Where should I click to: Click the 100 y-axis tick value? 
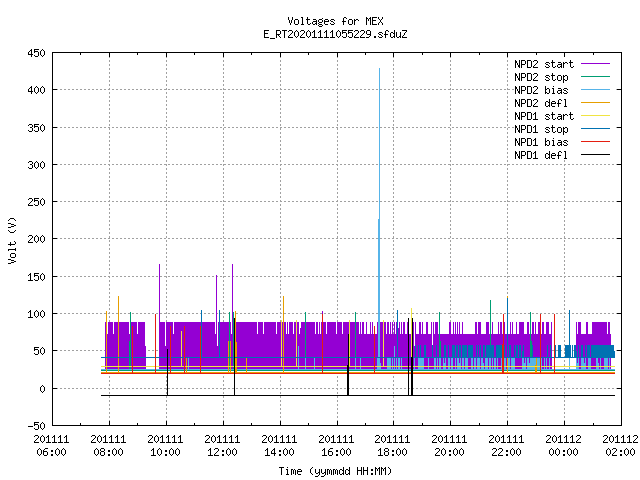[36, 314]
